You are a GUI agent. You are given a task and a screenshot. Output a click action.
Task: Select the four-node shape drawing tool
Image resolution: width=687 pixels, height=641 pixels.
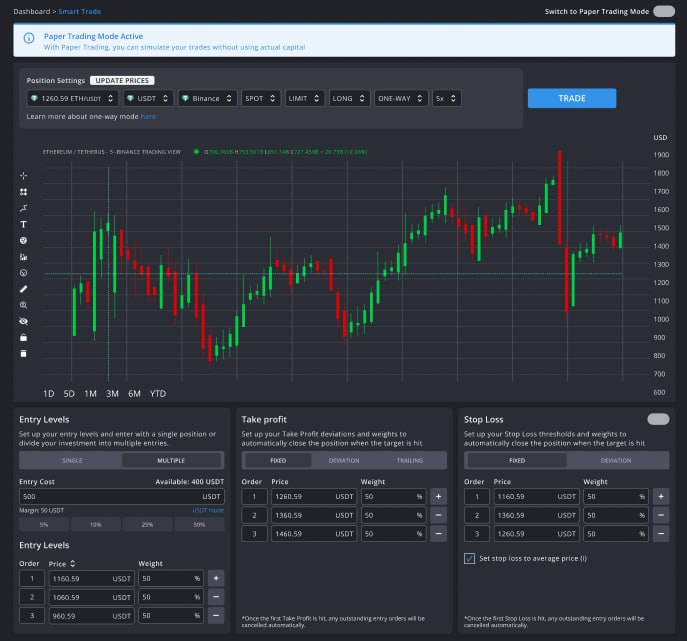(x=24, y=192)
